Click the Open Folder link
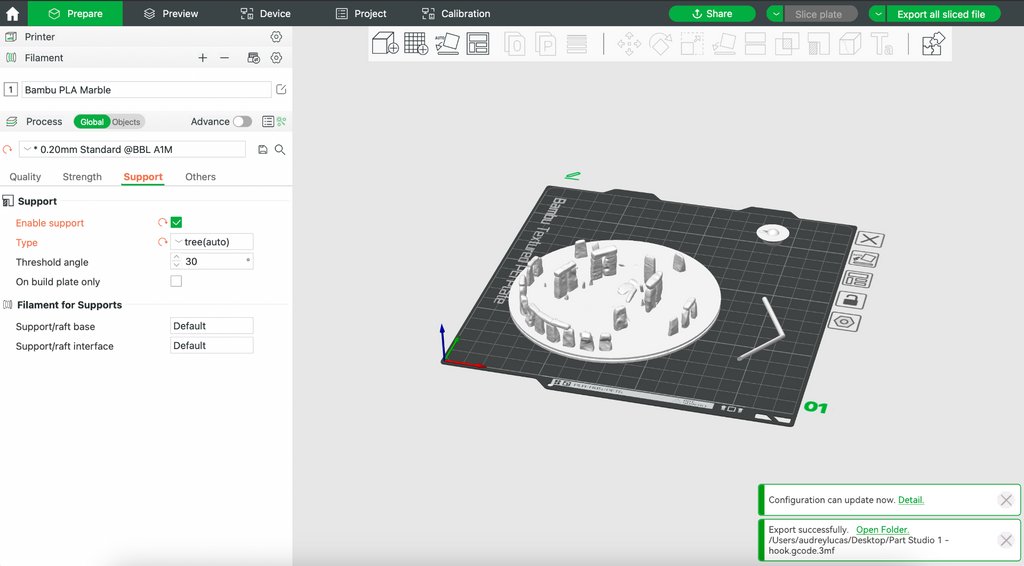This screenshot has height=566, width=1024. 882,529
